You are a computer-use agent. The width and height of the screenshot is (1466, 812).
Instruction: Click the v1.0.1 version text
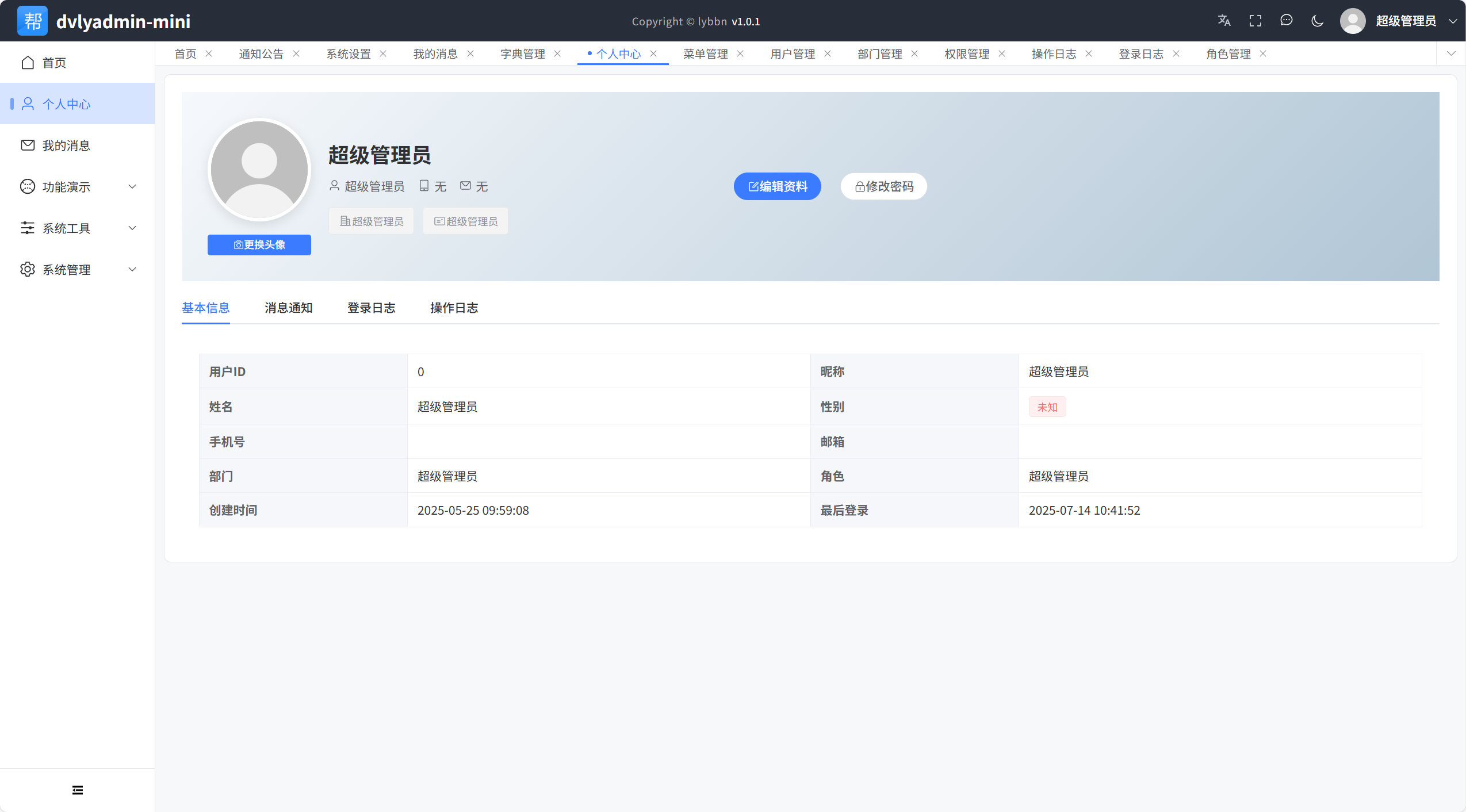click(746, 21)
